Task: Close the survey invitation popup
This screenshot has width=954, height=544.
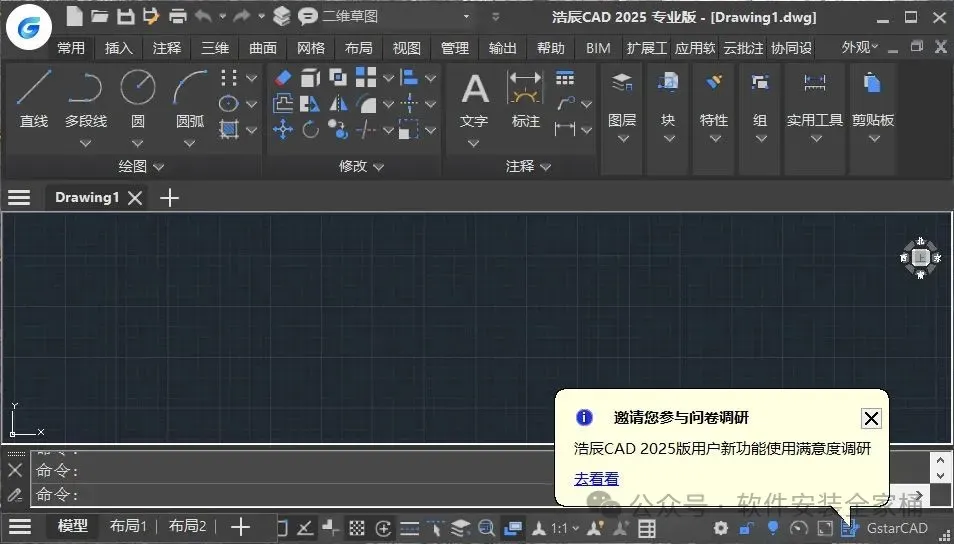Action: 871,418
